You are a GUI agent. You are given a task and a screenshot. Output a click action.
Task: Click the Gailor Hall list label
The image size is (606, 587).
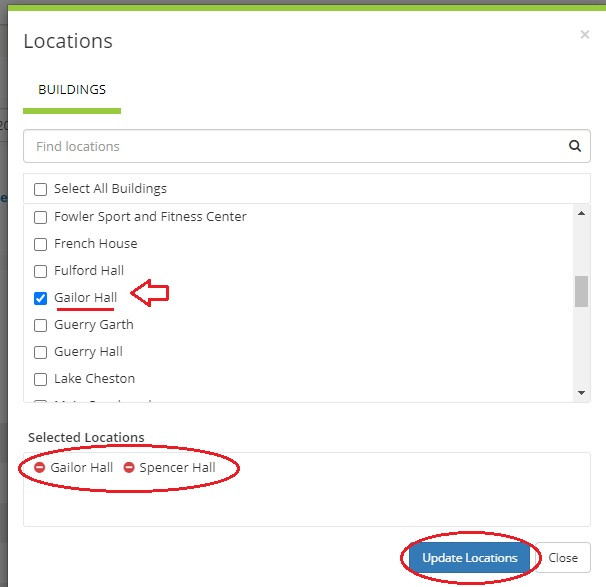tap(85, 298)
